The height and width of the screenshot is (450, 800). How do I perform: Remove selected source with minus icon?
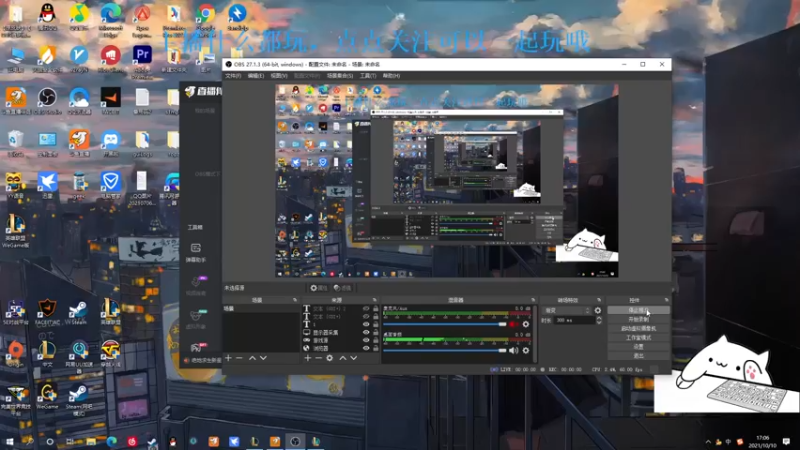click(318, 358)
